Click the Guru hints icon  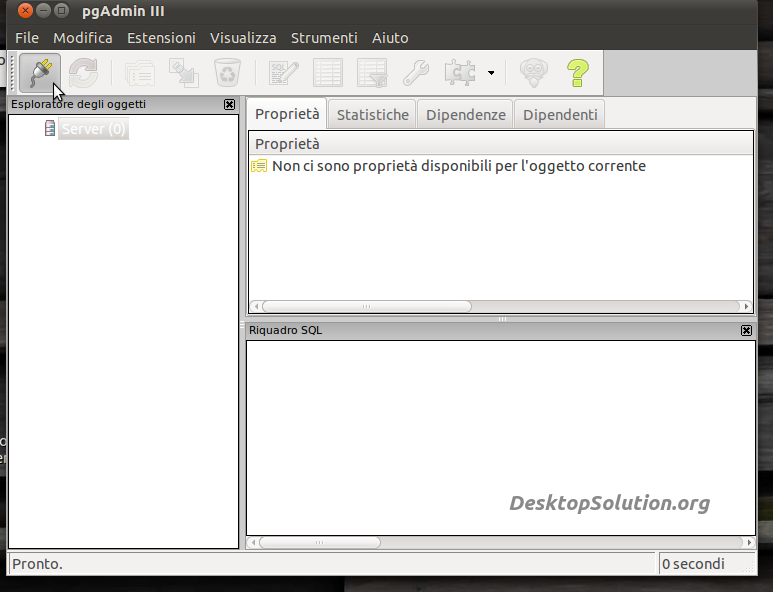pyautogui.click(x=534, y=73)
